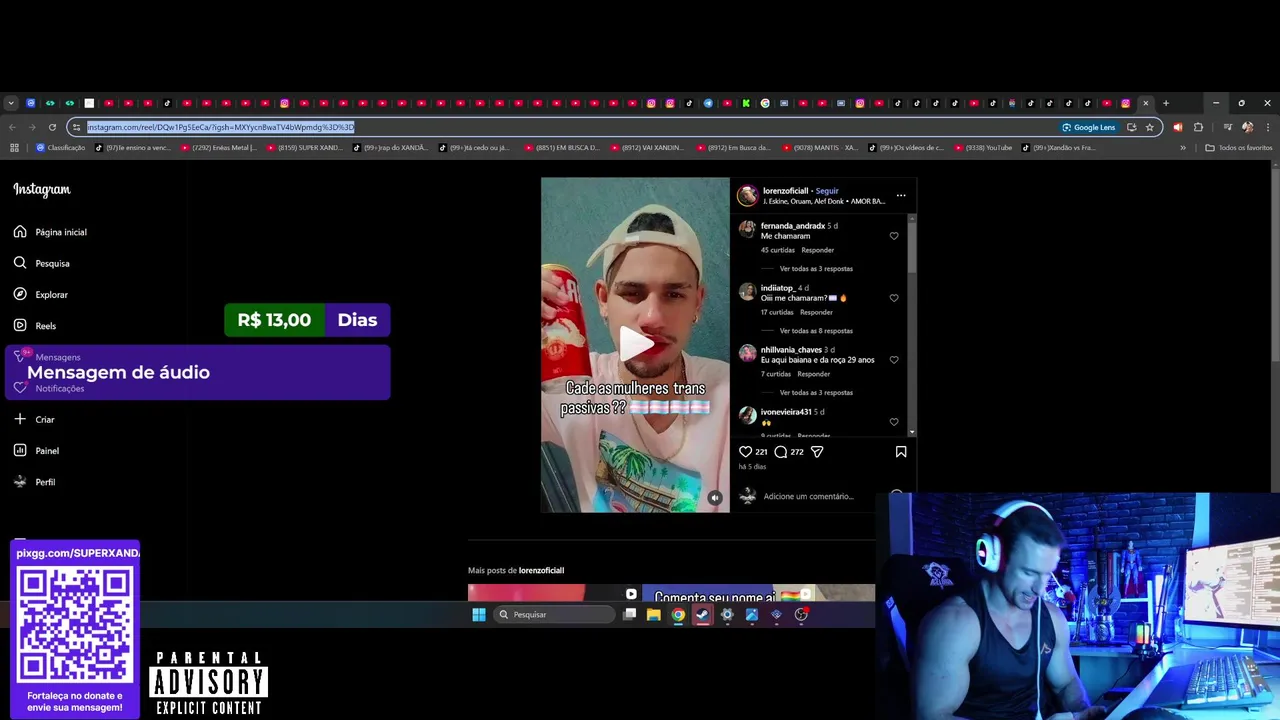
Task: Click Criar plus icon in sidebar
Action: (20, 419)
